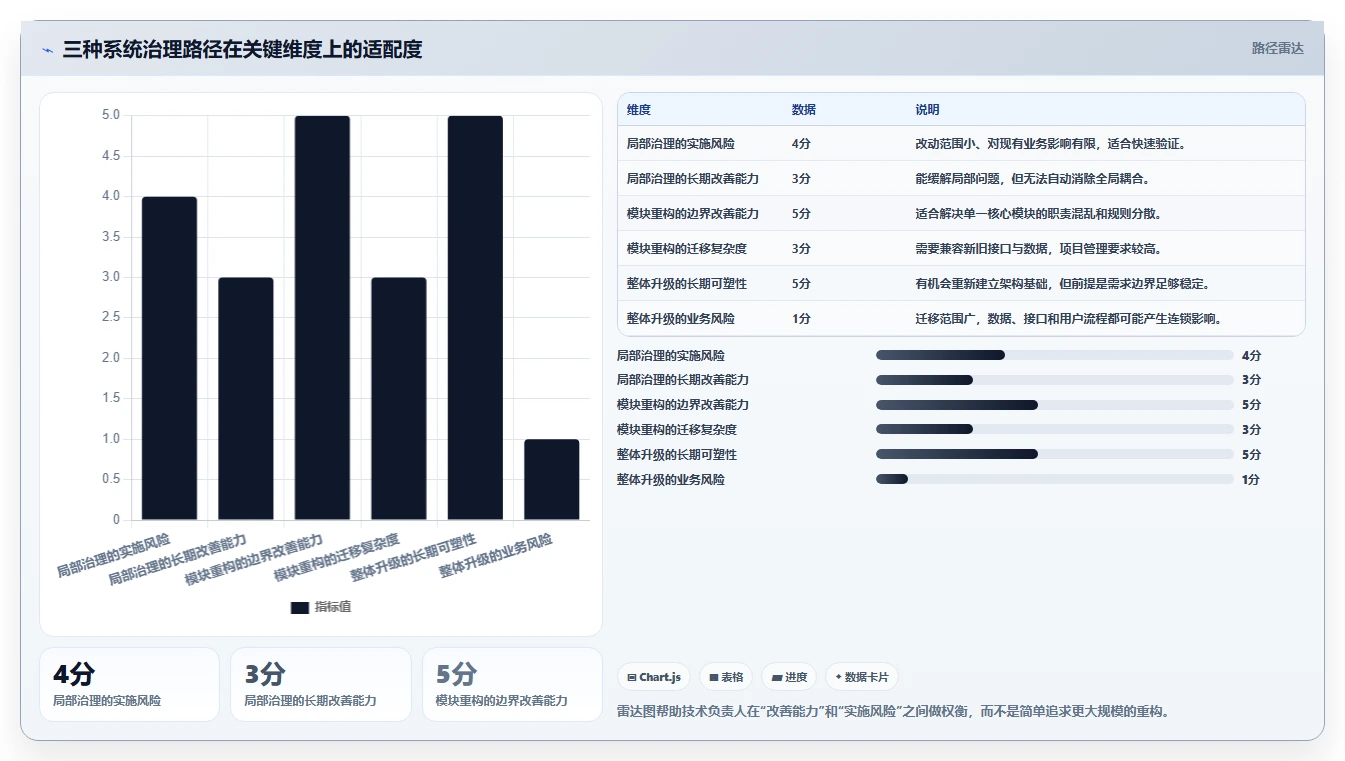This screenshot has height=761, width=1345.
Task: Click the 2.5 tick on the chart's y-axis
Action: click(x=110, y=317)
